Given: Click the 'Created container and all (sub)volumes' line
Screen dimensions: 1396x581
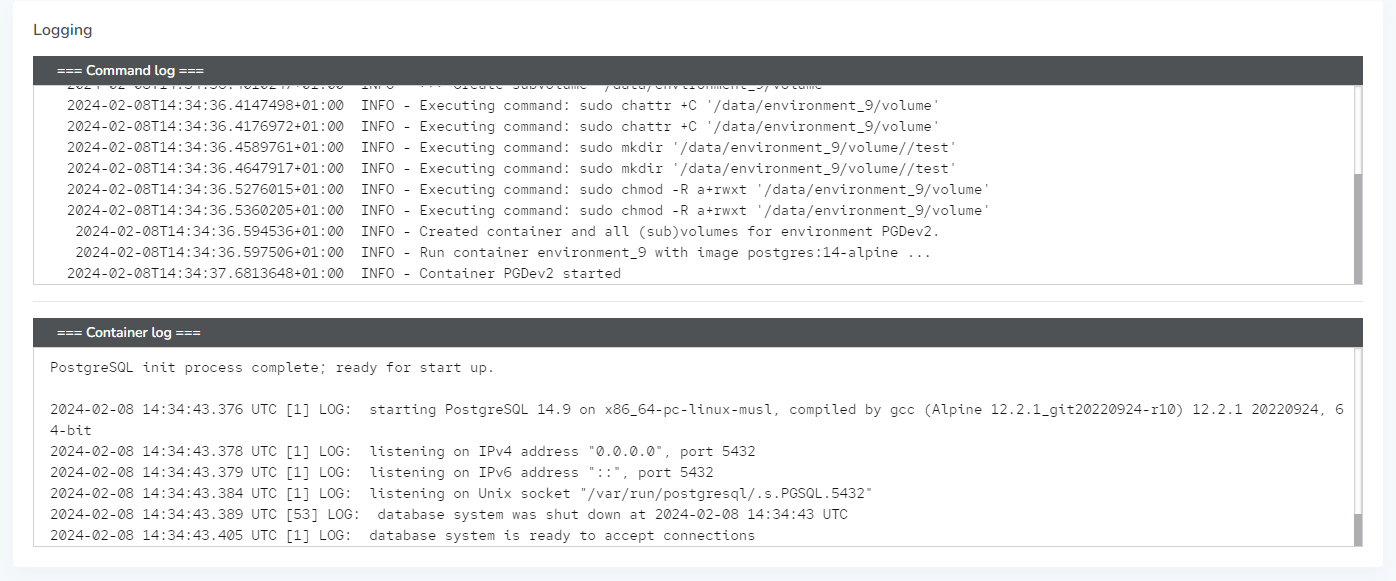Looking at the screenshot, I should pyautogui.click(x=507, y=231).
